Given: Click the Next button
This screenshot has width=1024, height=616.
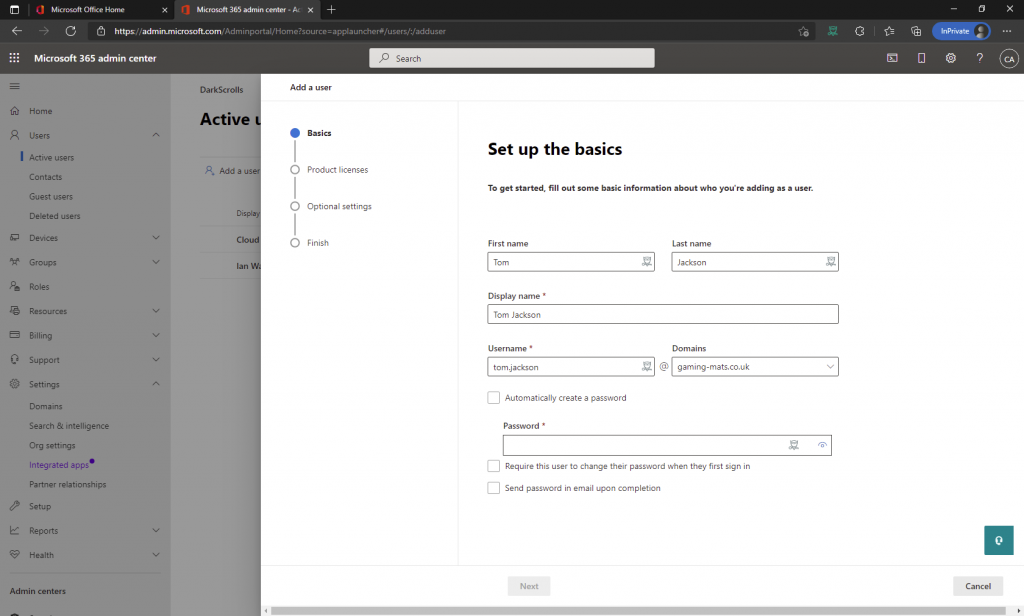Looking at the screenshot, I should click(x=529, y=586).
